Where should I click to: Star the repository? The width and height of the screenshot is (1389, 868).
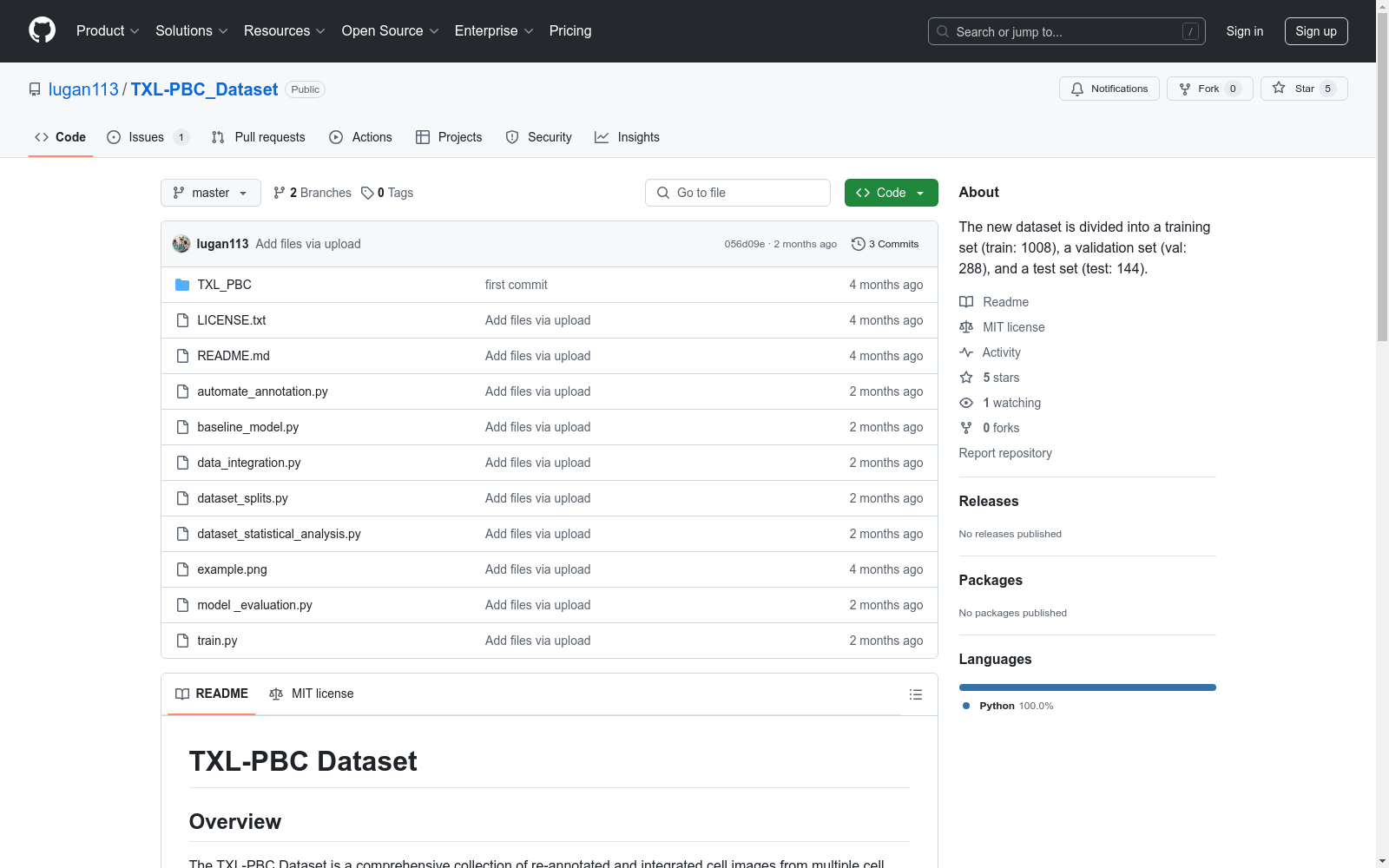[x=1293, y=89]
